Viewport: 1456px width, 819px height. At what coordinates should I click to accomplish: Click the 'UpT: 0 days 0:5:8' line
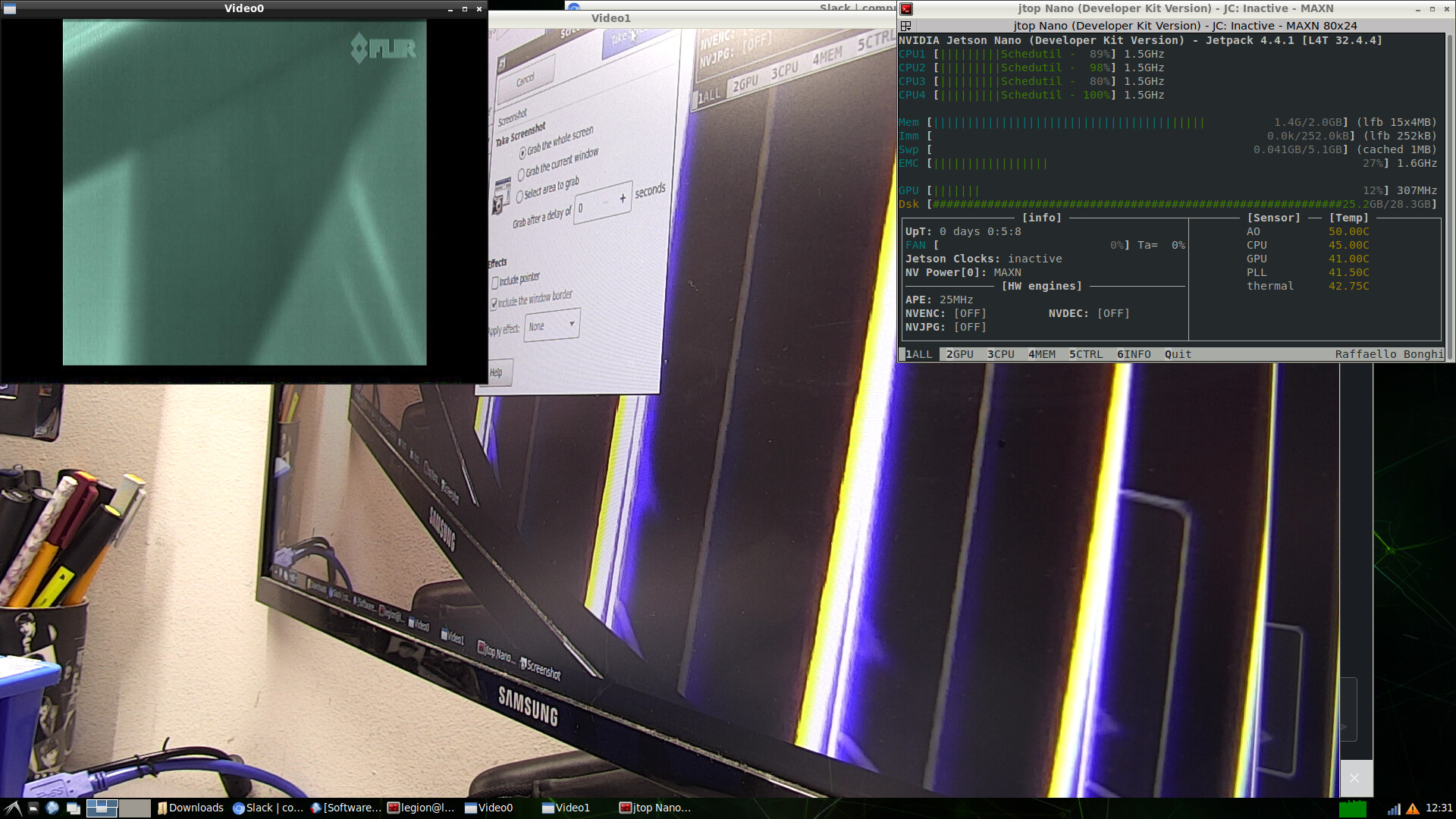tap(963, 232)
